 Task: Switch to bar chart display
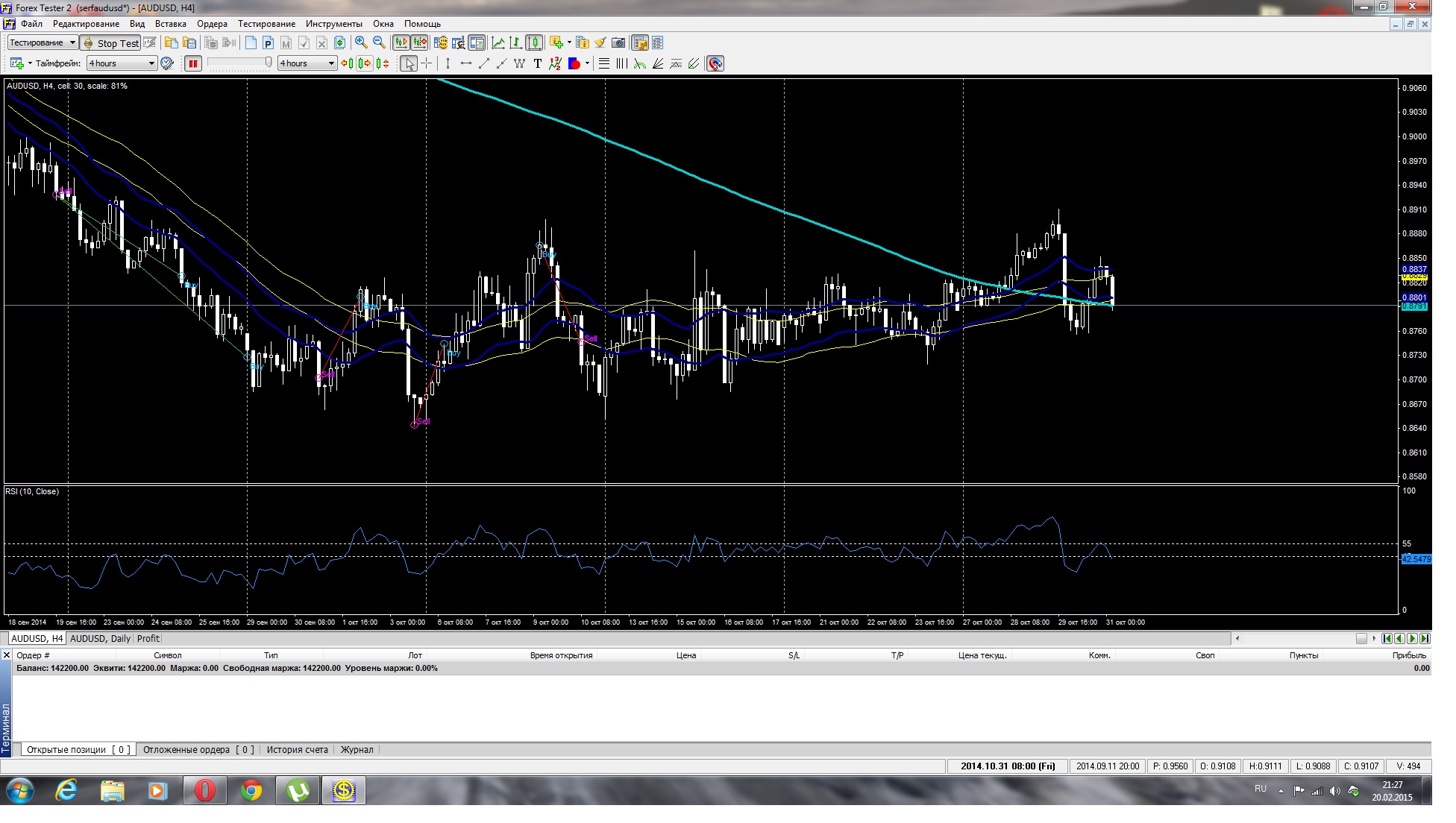[x=516, y=42]
